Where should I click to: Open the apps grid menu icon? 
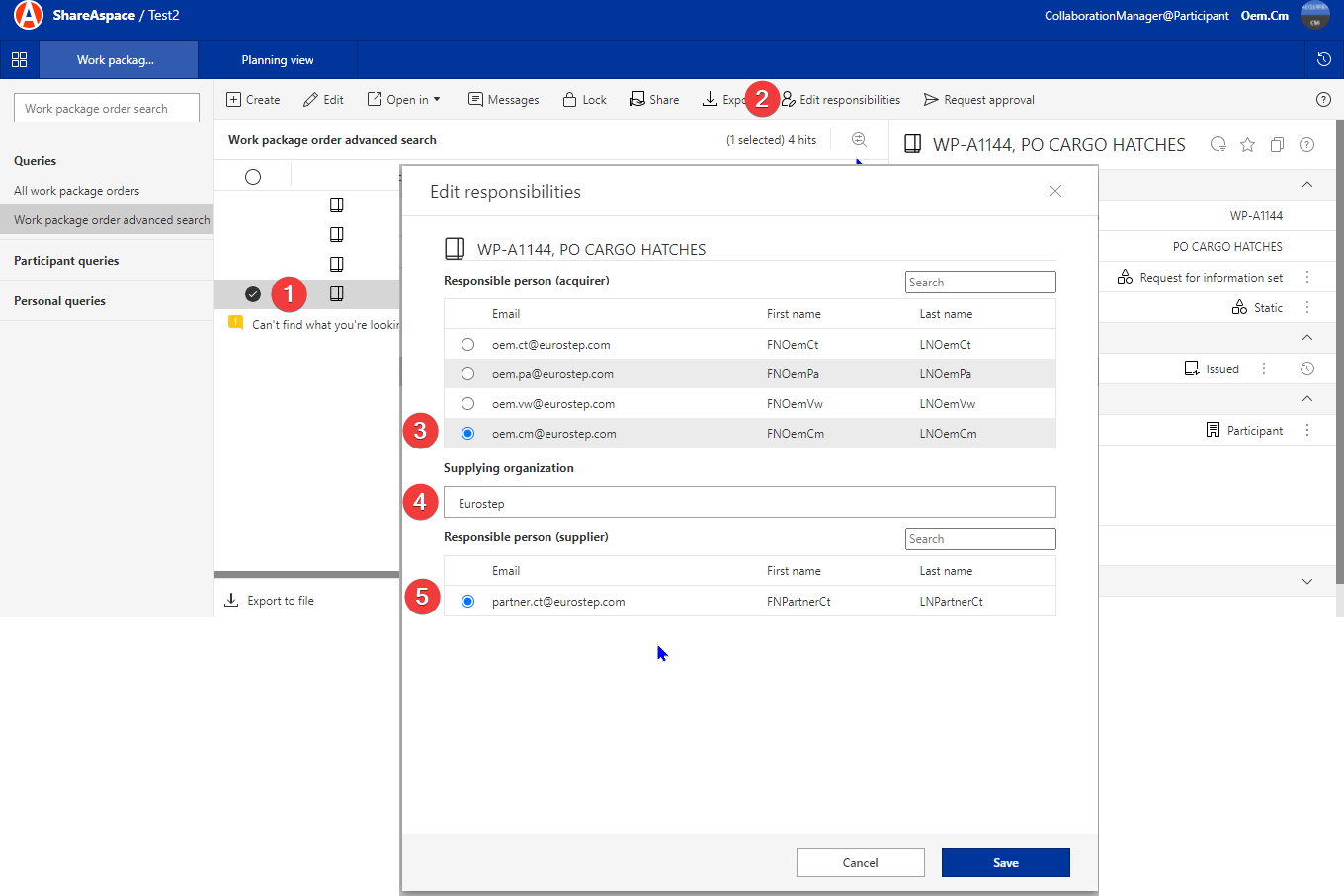(19, 60)
